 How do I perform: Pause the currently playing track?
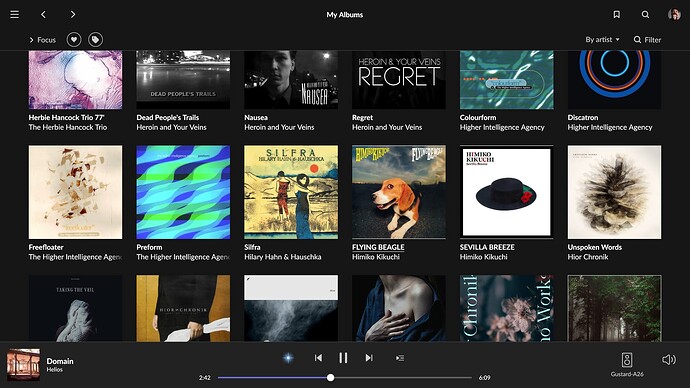(343, 358)
